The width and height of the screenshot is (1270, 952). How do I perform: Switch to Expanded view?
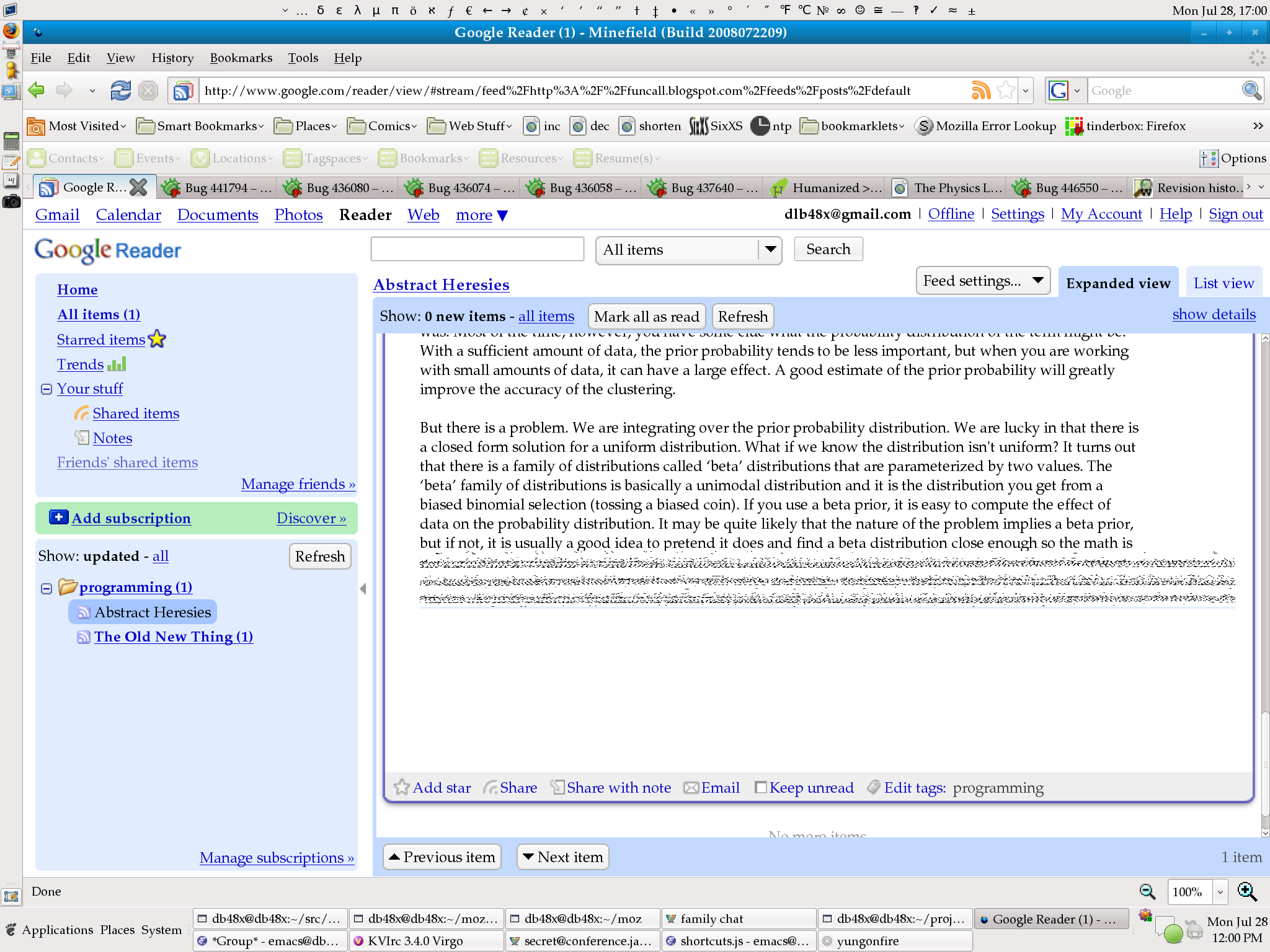(1118, 283)
